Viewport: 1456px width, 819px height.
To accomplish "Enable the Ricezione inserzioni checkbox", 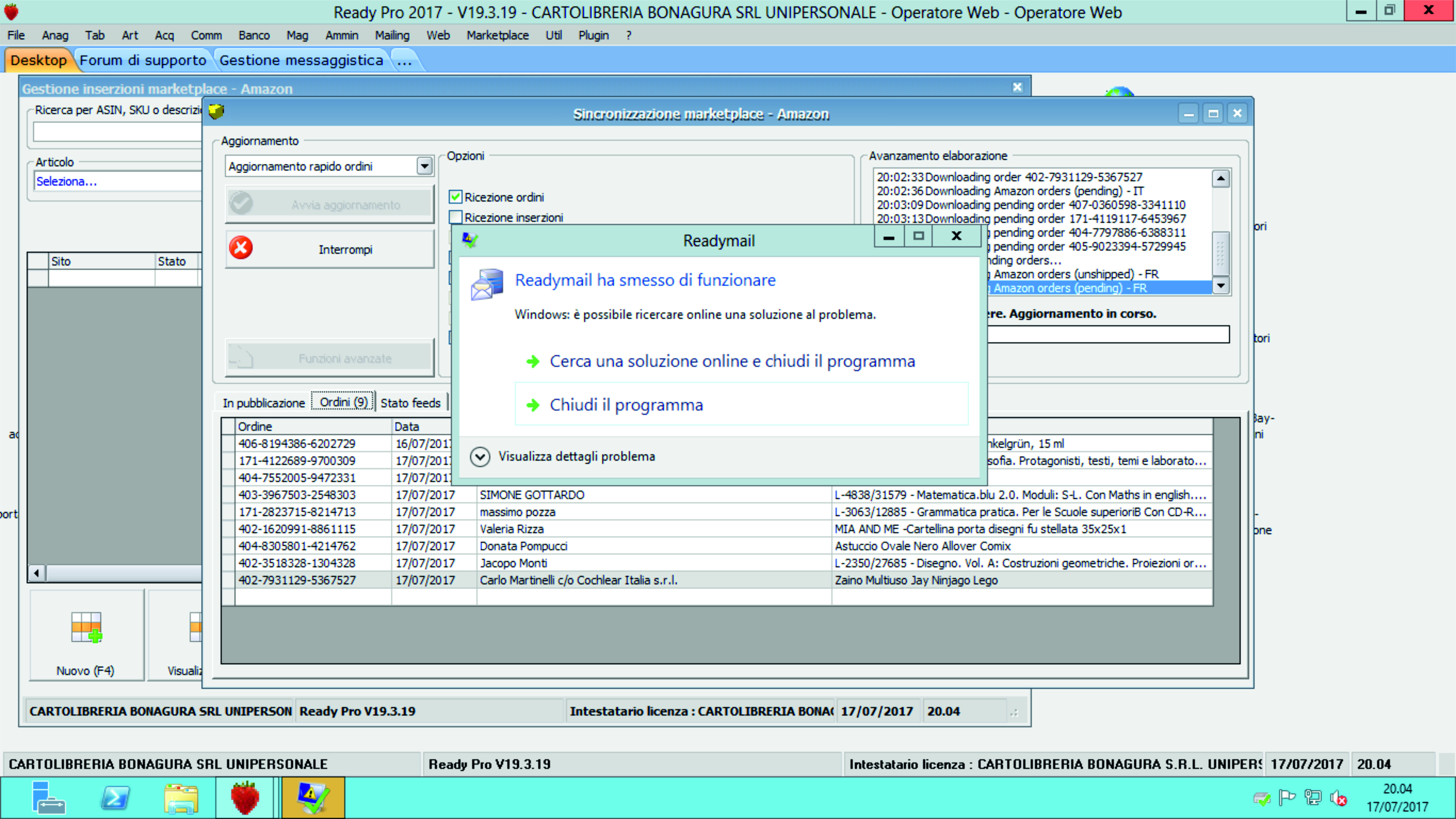I will [x=455, y=217].
